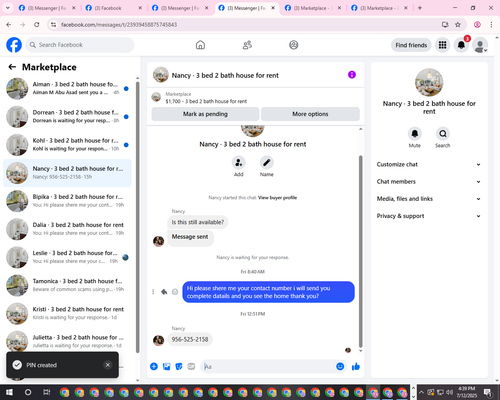
Task: Attach a photo file icon
Action: (166, 367)
